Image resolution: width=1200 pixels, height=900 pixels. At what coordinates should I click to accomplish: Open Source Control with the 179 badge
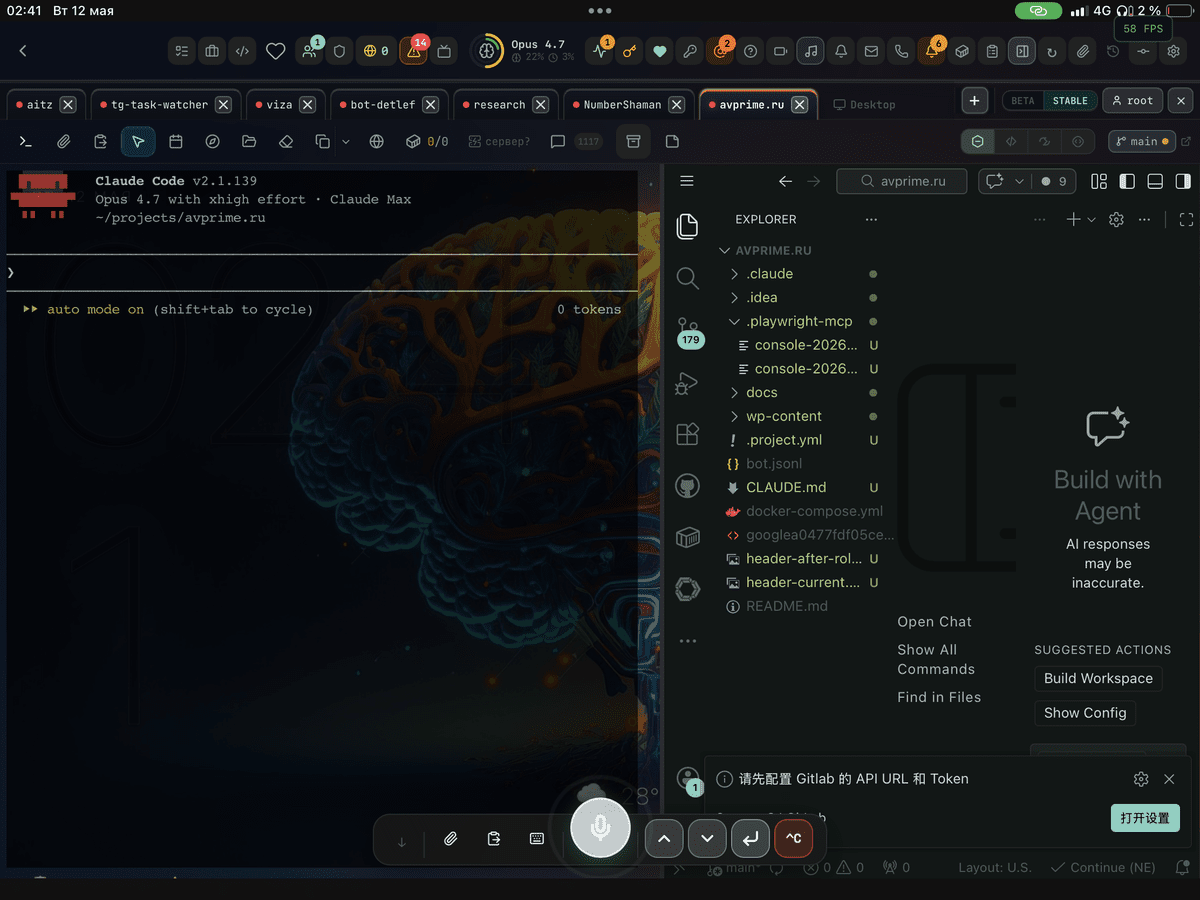click(688, 332)
